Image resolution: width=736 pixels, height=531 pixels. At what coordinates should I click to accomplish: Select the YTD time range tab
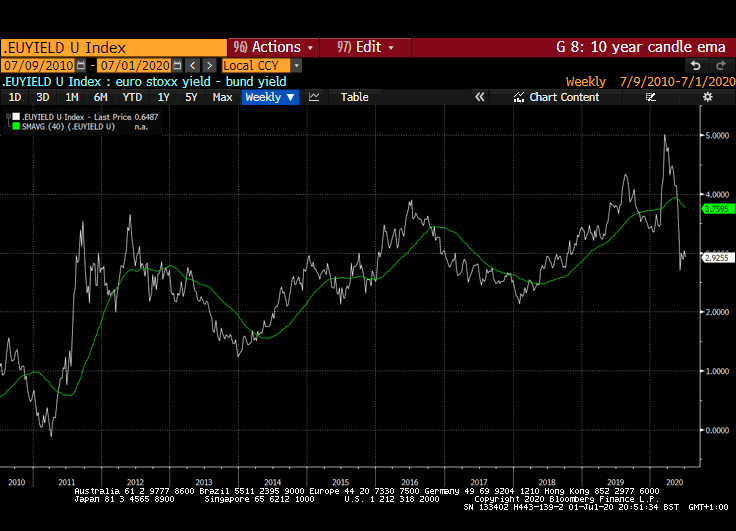pyautogui.click(x=132, y=97)
